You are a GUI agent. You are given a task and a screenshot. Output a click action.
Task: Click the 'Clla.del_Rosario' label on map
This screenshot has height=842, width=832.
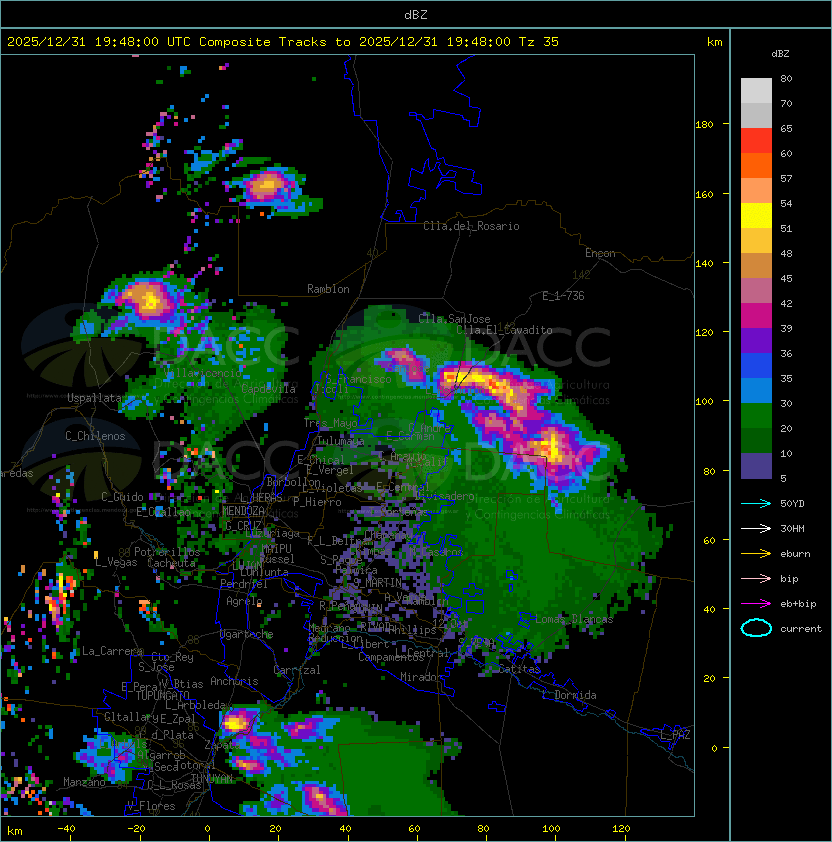click(471, 226)
